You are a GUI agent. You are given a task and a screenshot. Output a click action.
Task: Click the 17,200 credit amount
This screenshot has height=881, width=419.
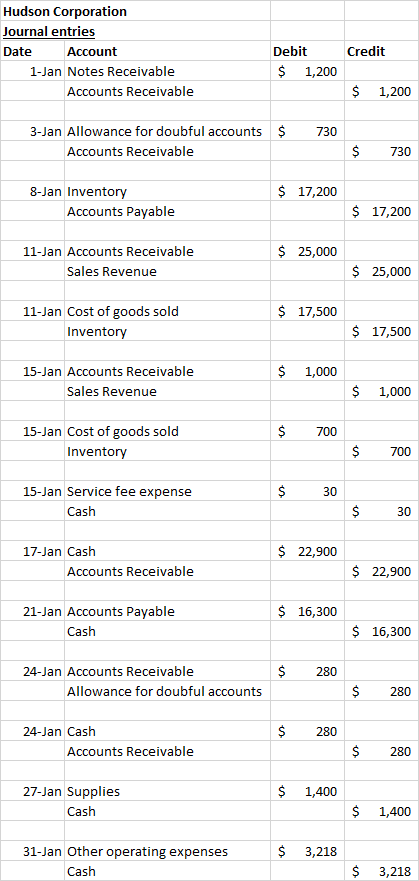(x=381, y=212)
